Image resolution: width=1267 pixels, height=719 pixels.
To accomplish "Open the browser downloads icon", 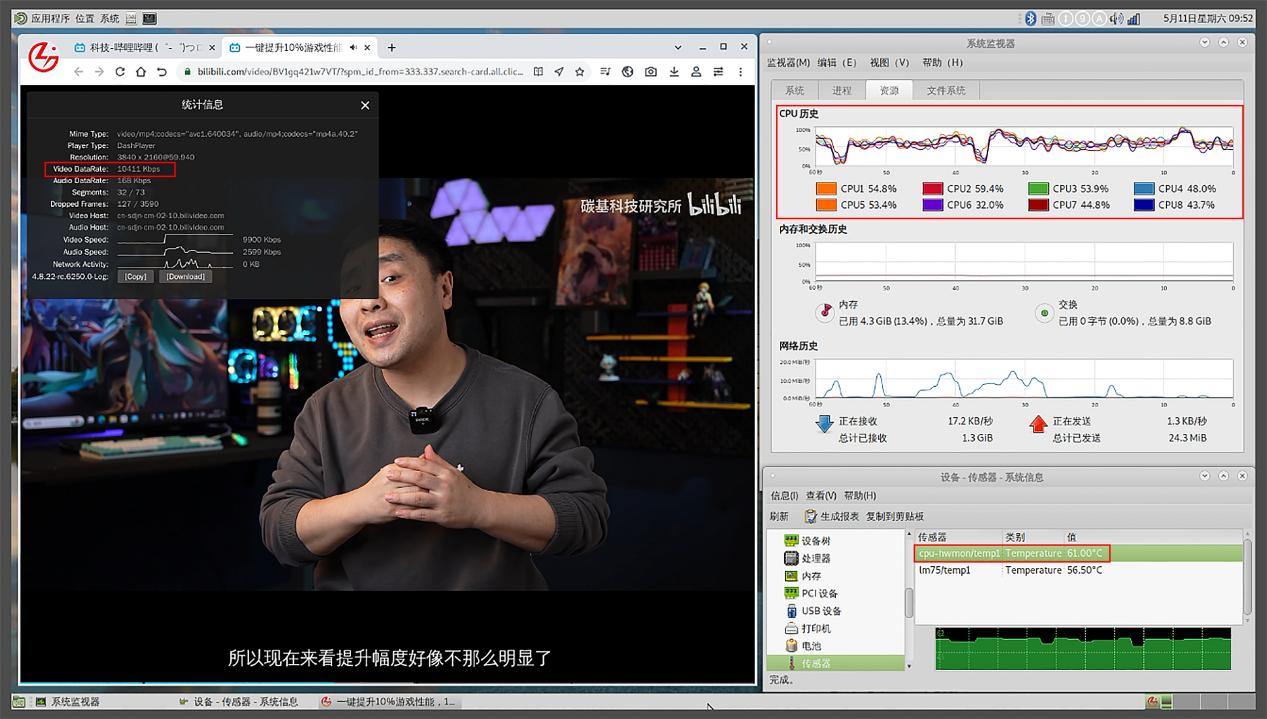I will tap(674, 72).
